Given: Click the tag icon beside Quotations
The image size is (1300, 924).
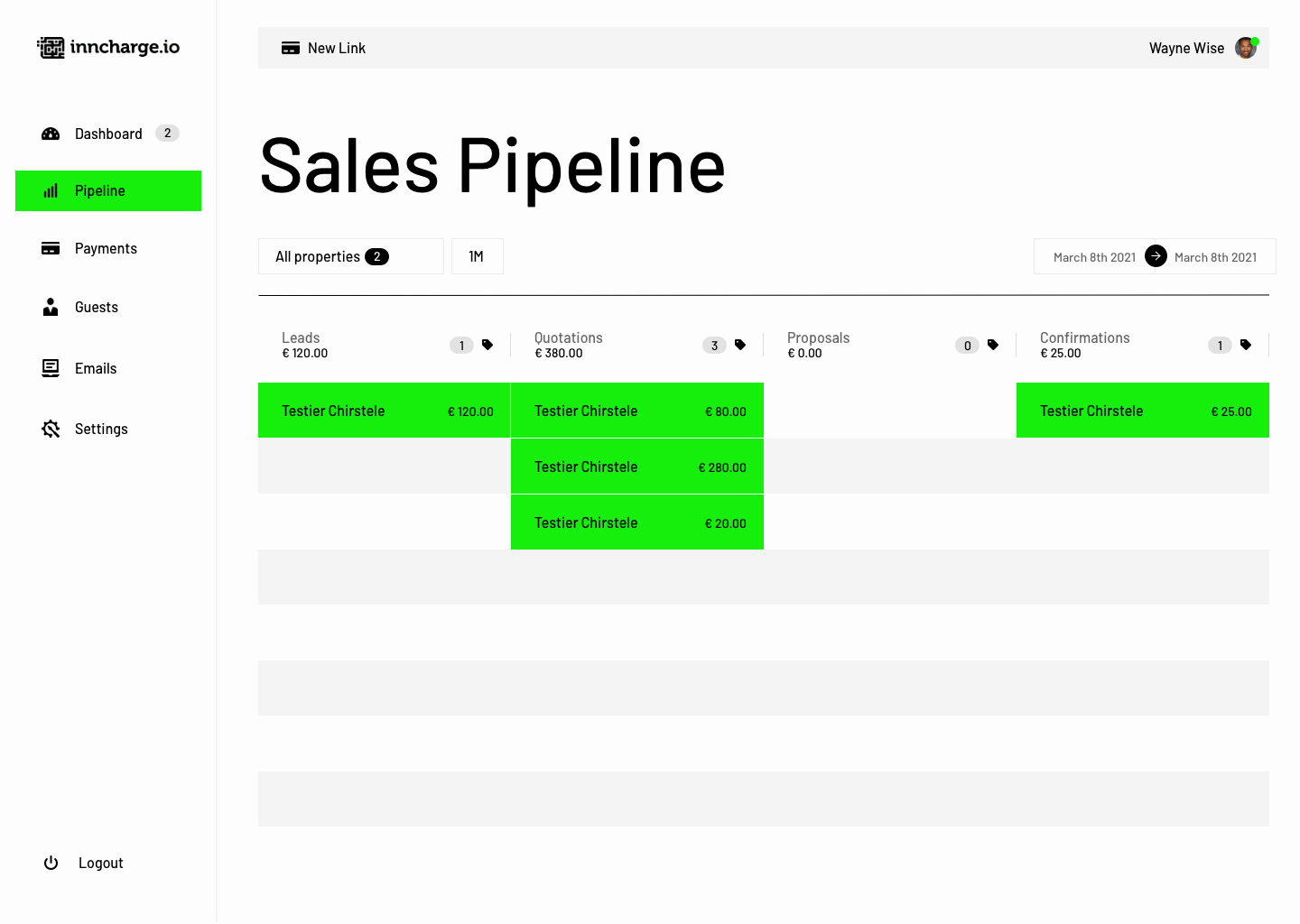Looking at the screenshot, I should (x=740, y=345).
